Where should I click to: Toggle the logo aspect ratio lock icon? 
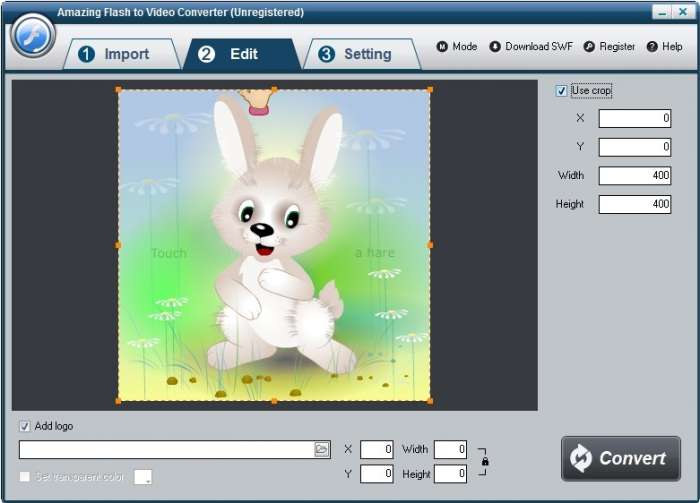tap(485, 461)
